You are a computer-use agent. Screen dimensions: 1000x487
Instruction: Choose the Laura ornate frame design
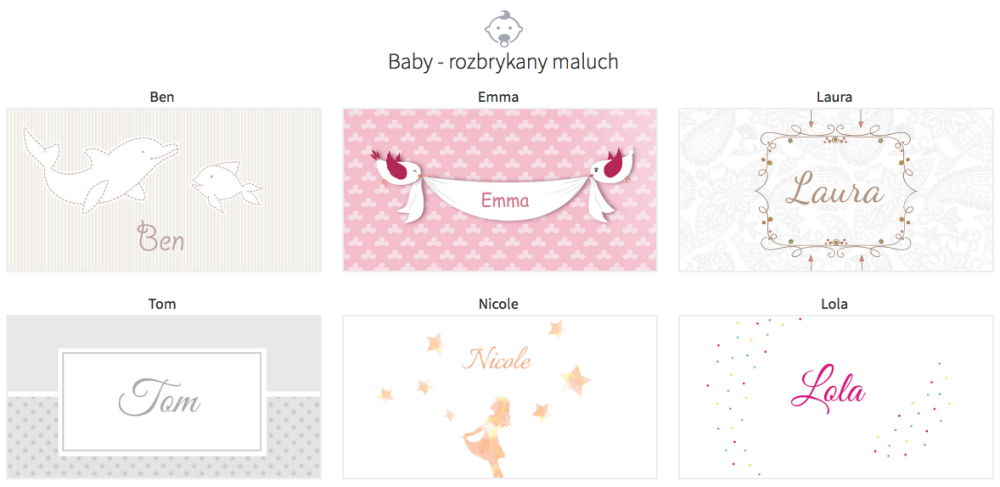point(835,190)
